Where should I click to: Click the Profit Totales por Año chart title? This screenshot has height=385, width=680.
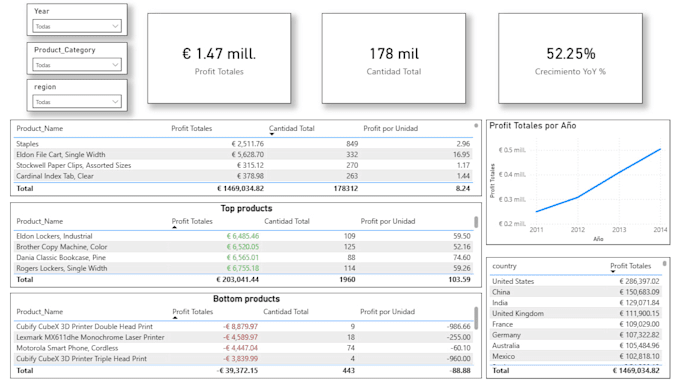533,126
